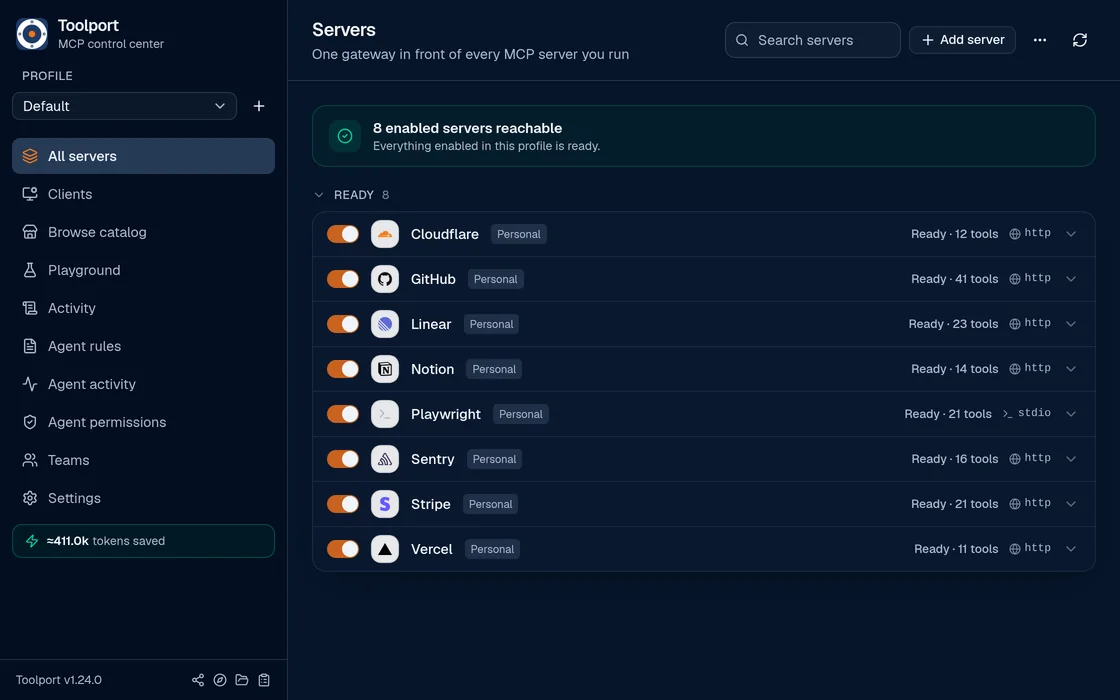1120x700 pixels.
Task: Open the Playground section
Action: (x=144, y=270)
